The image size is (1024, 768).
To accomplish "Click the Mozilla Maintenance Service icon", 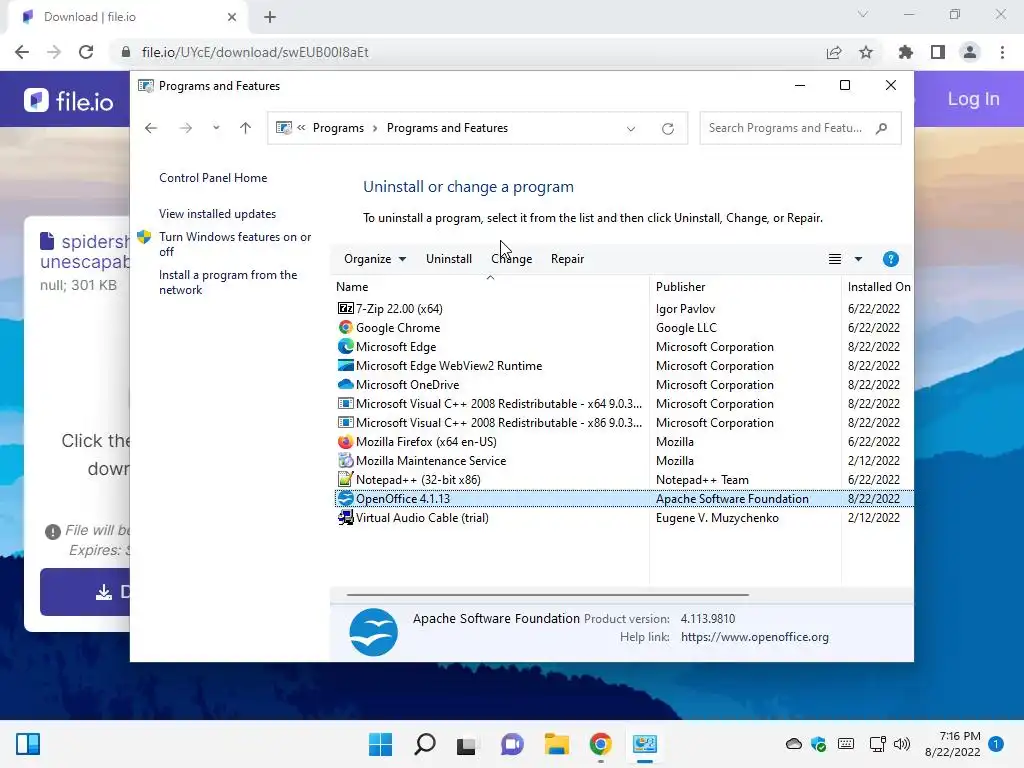I will [345, 460].
